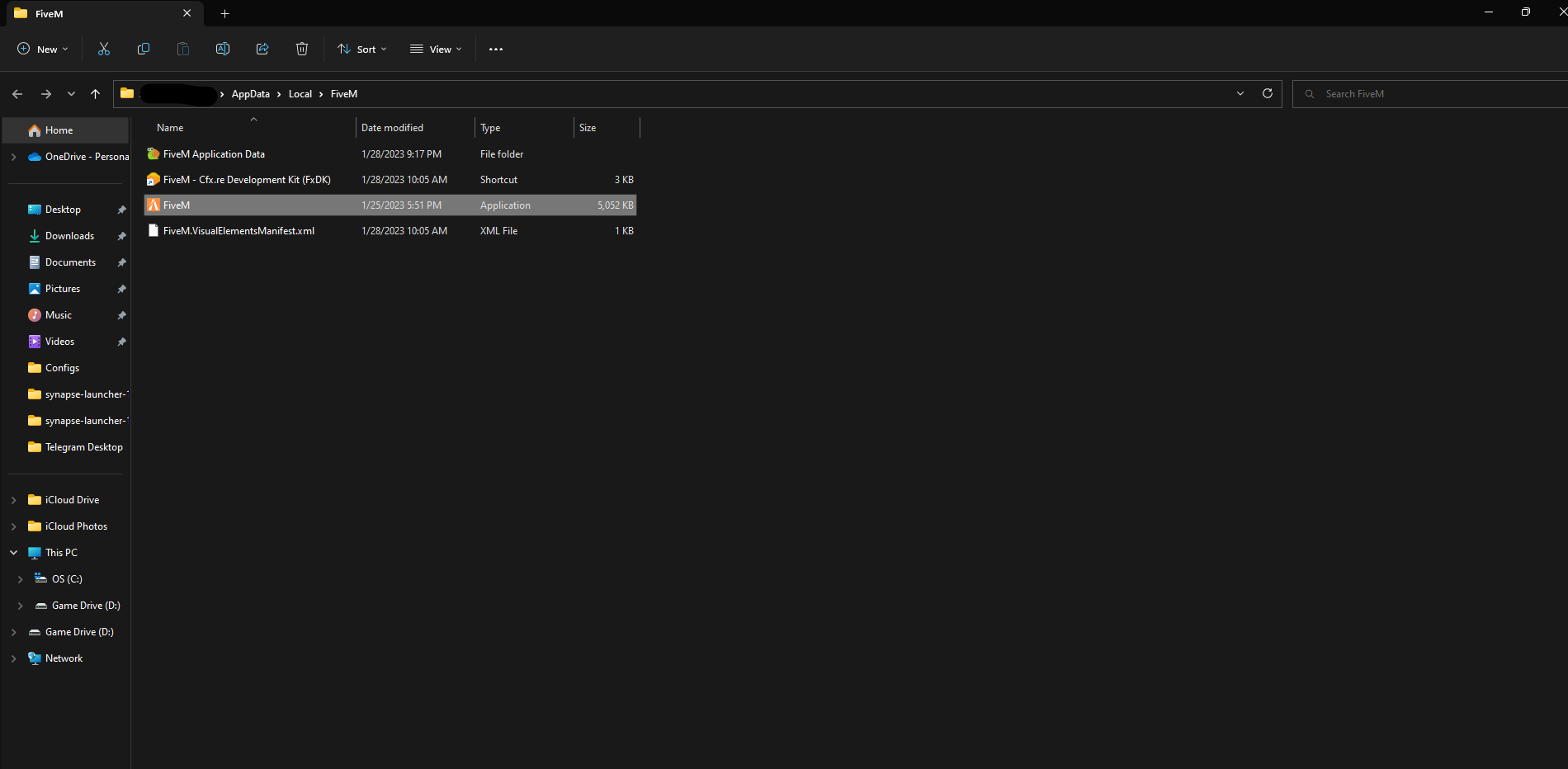1568x769 pixels.
Task: Collapse the This PC tree node
Action: (14, 553)
